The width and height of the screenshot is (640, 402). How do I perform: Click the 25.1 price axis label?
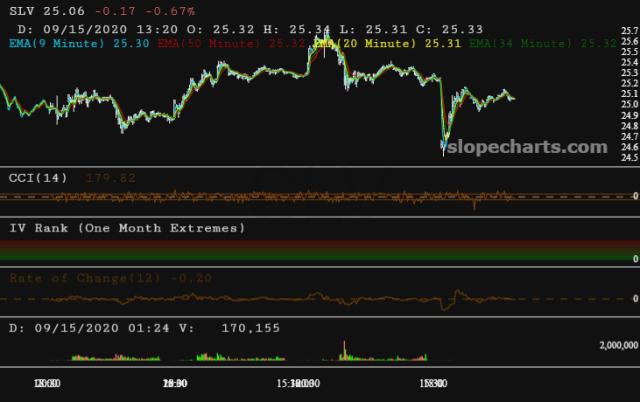[x=629, y=94]
